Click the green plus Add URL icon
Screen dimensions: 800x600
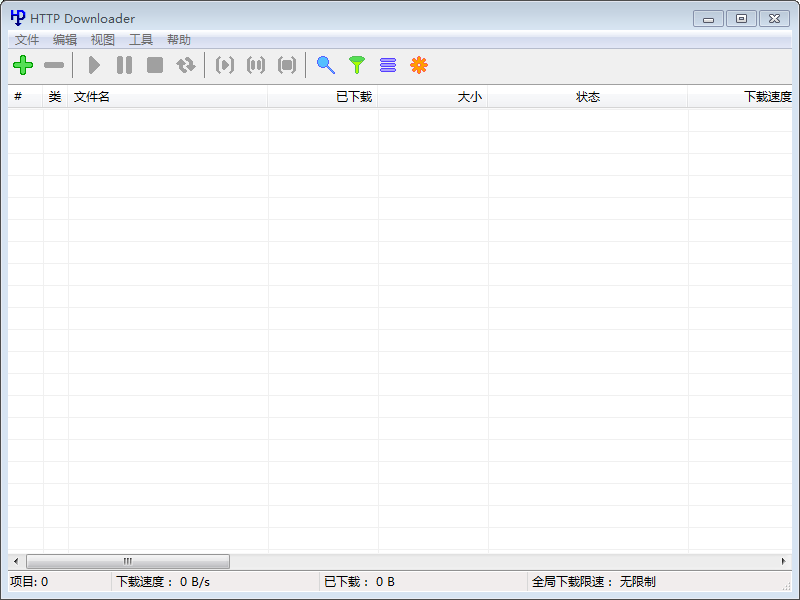(x=23, y=65)
